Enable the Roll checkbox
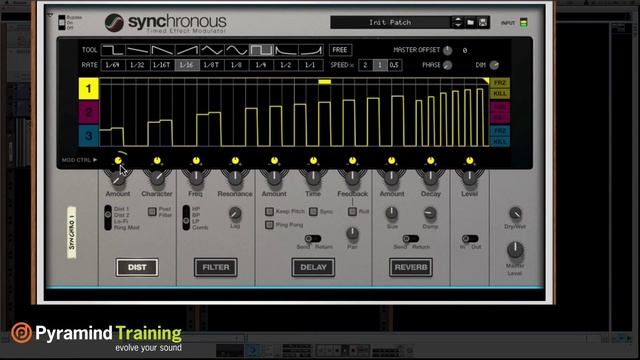Image resolution: width=640 pixels, height=360 pixels. pos(352,211)
